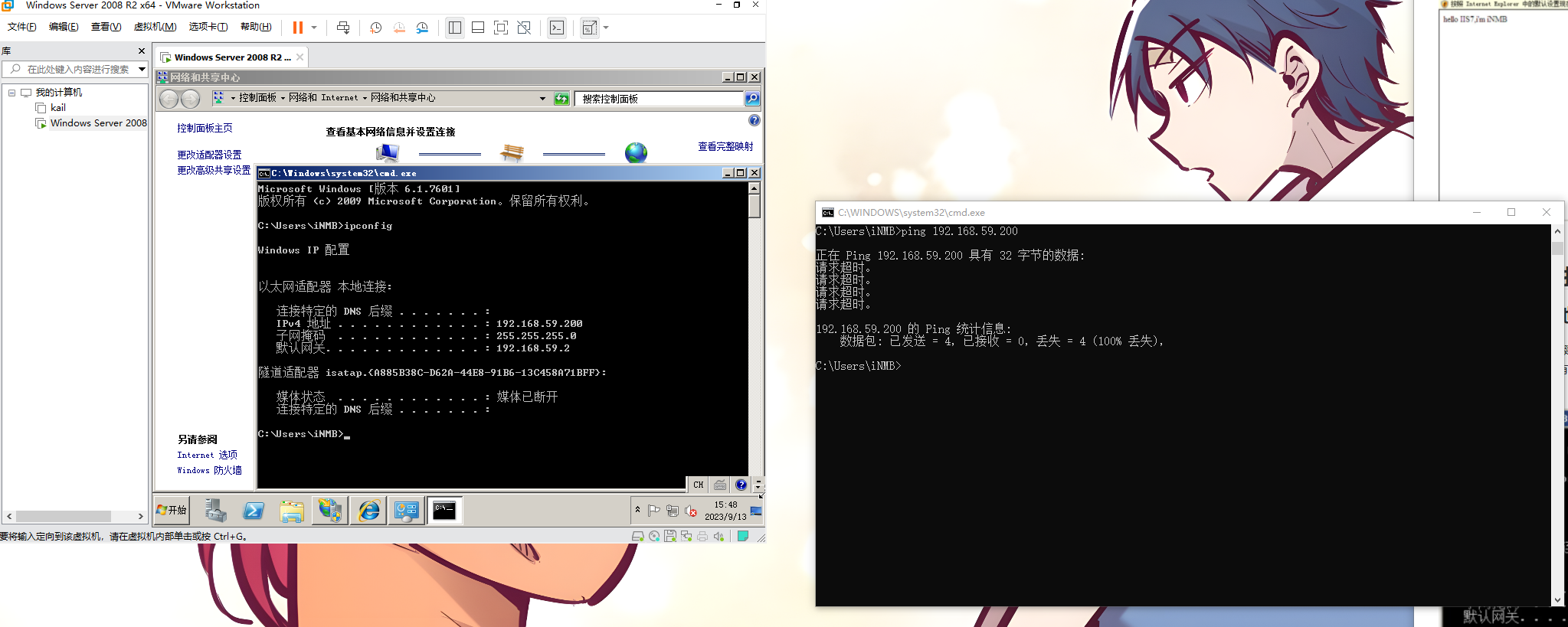Enter full screen mode via toolbar
The height and width of the screenshot is (627, 1568).
click(501, 28)
